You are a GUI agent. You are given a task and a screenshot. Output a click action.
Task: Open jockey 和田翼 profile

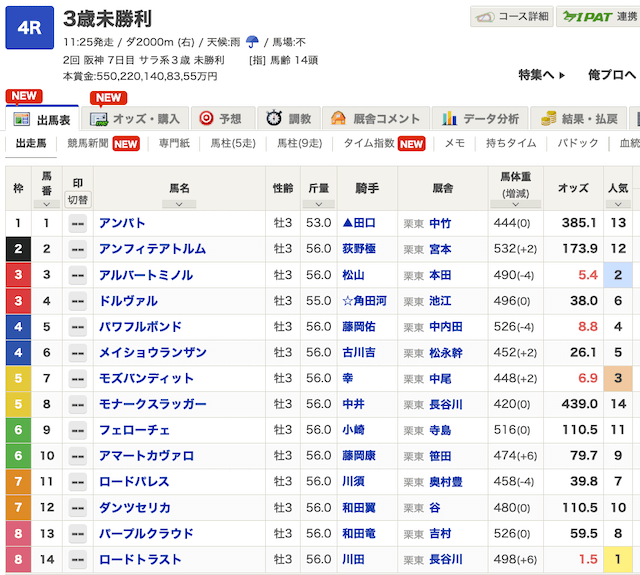point(358,508)
